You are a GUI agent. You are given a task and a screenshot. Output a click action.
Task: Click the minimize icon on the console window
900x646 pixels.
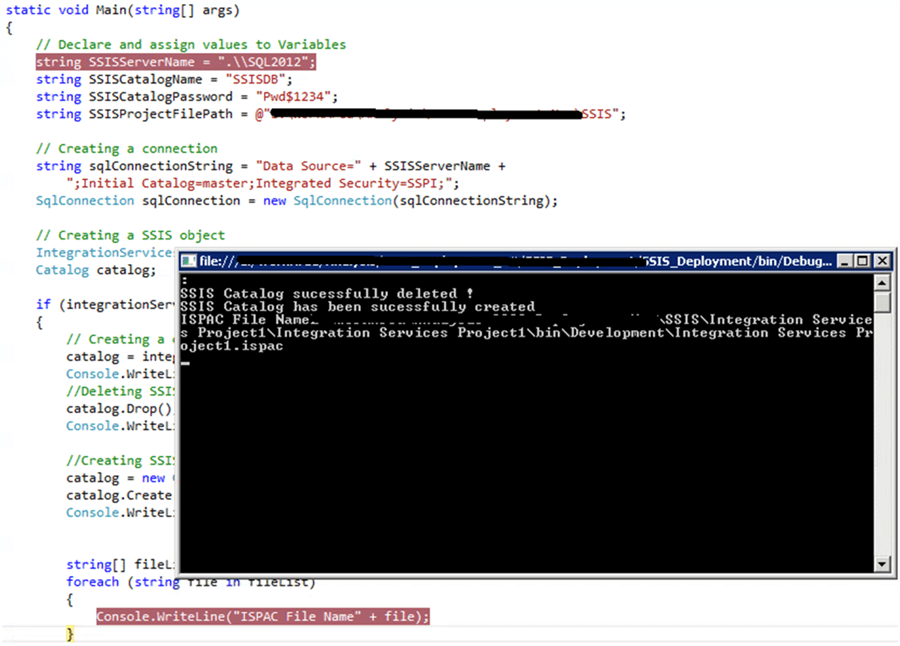click(844, 261)
